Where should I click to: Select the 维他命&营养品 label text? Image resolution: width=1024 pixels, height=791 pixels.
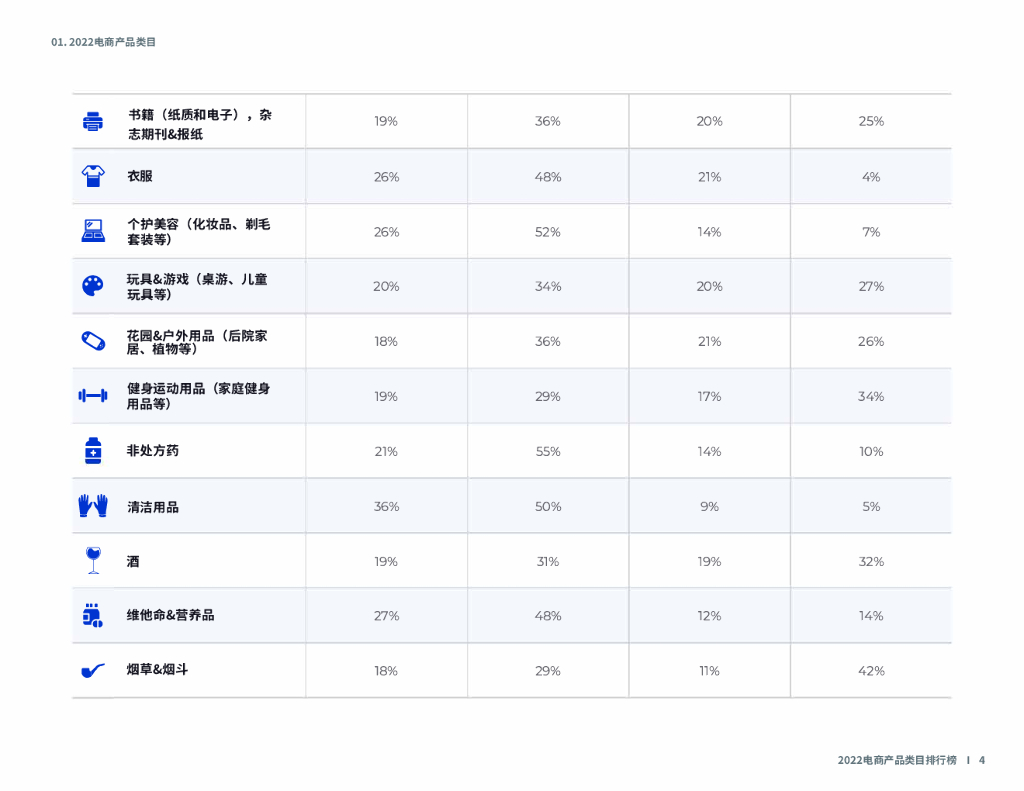tap(170, 615)
